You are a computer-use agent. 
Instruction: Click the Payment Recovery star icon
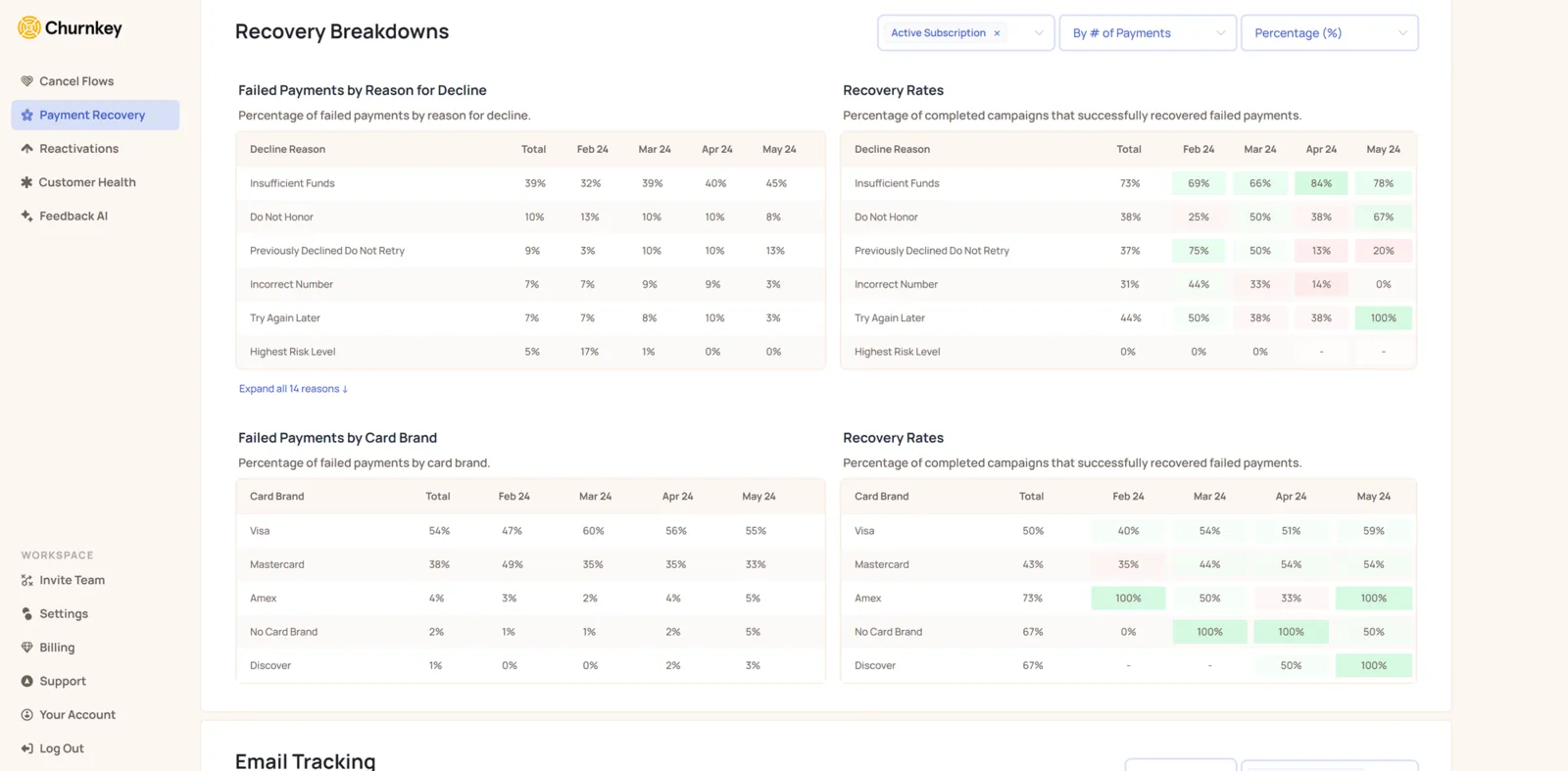[26, 115]
